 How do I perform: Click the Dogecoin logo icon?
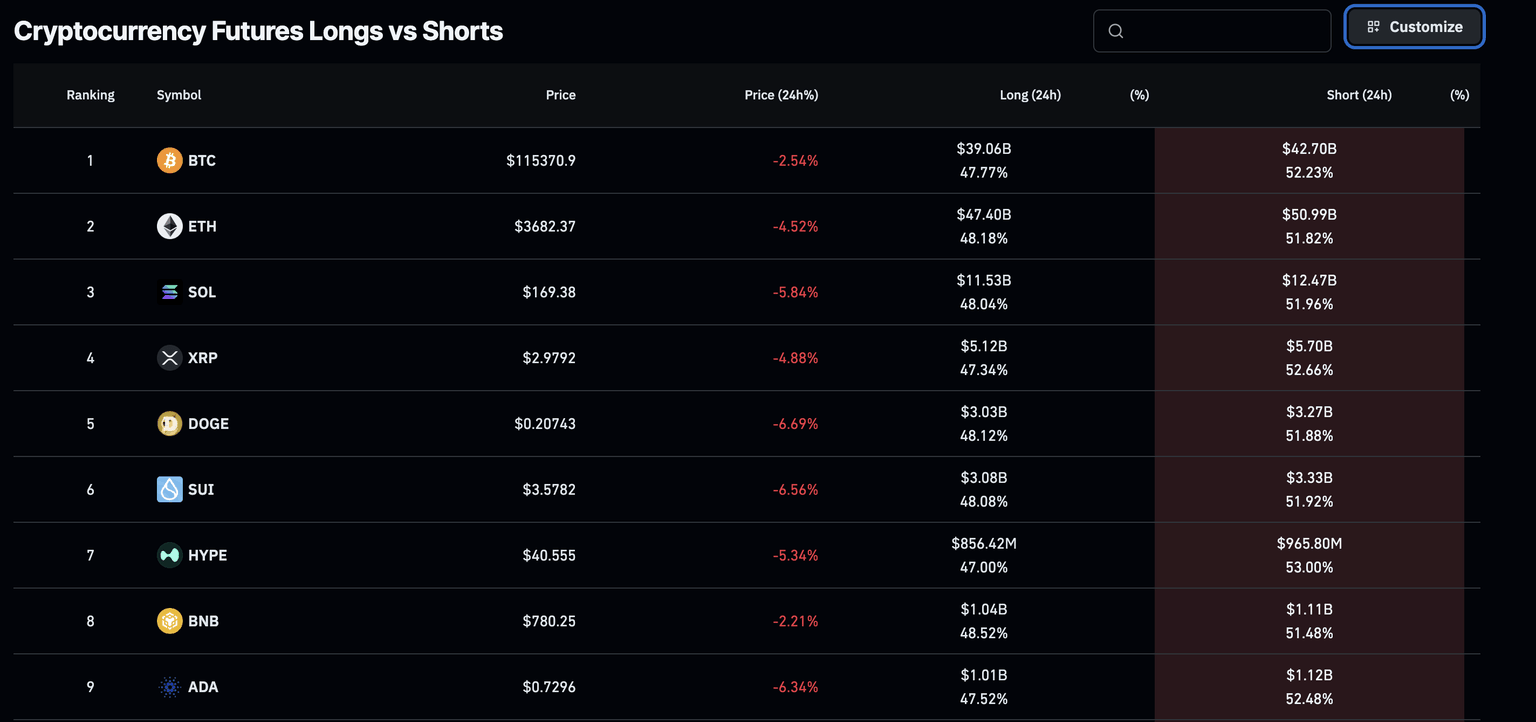click(x=170, y=424)
